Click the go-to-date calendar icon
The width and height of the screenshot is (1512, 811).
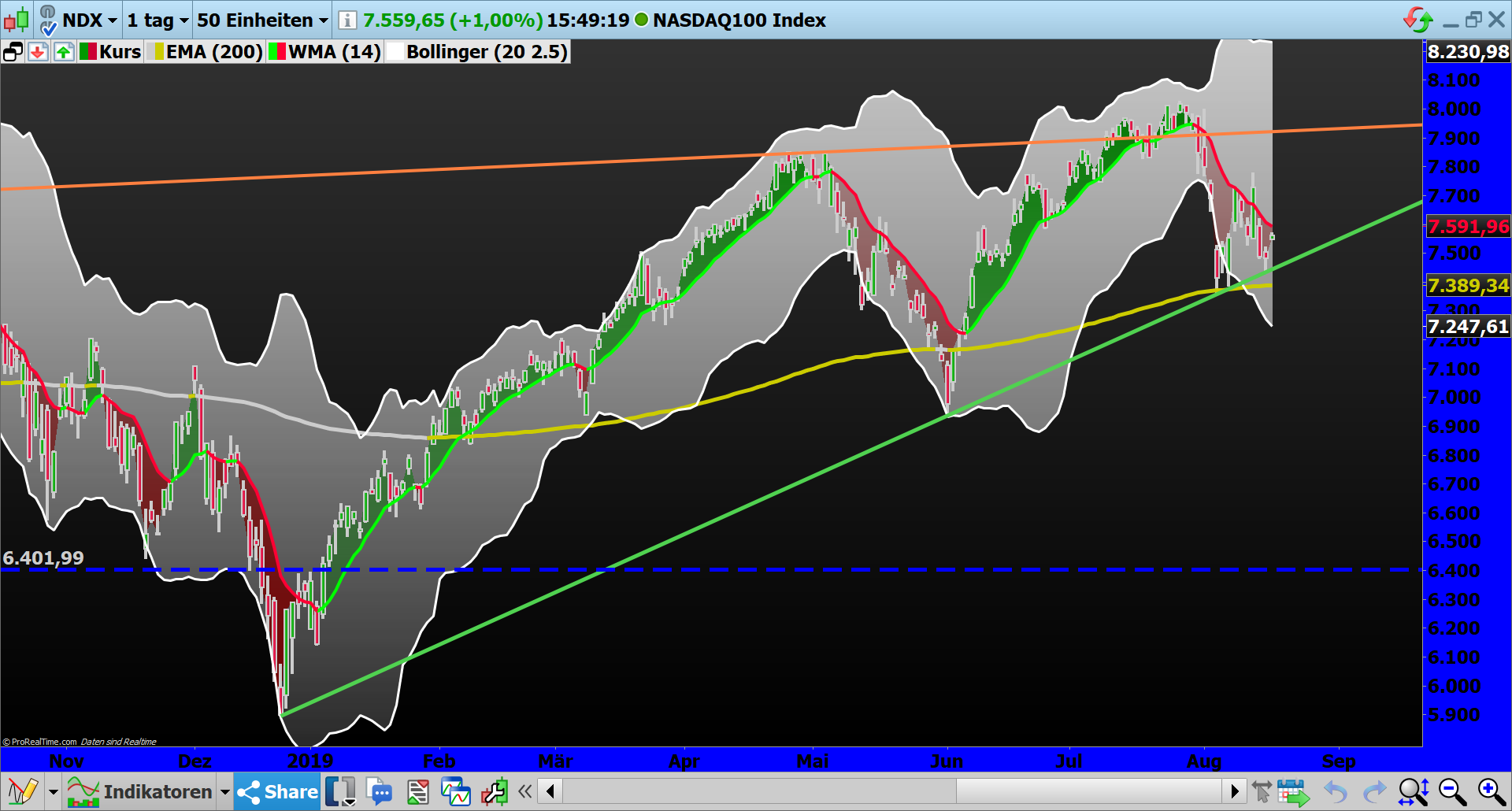coord(1293,791)
